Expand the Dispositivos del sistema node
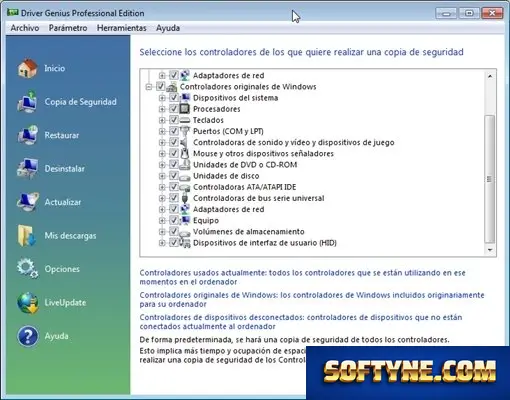 pyautogui.click(x=162, y=98)
